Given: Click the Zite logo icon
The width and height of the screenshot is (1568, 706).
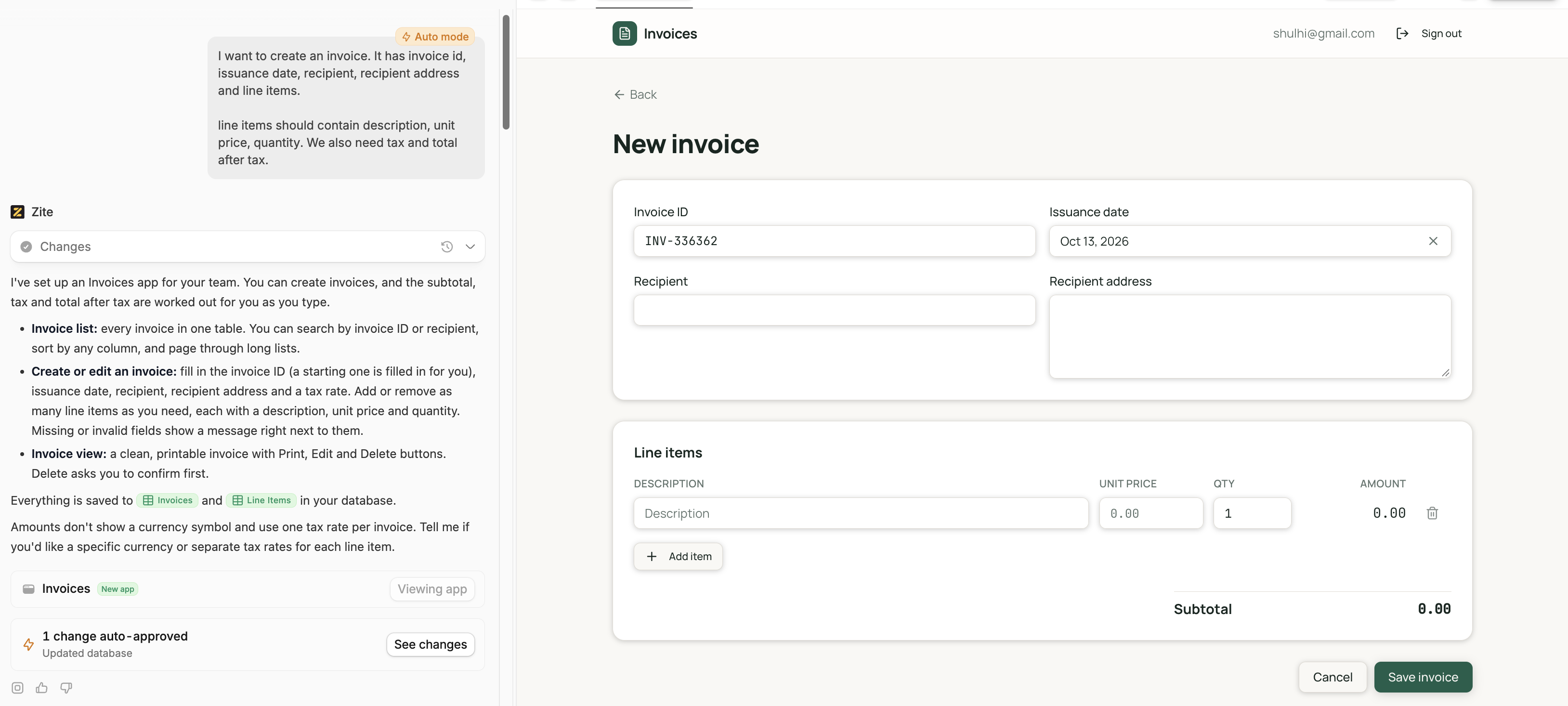Looking at the screenshot, I should [x=18, y=212].
